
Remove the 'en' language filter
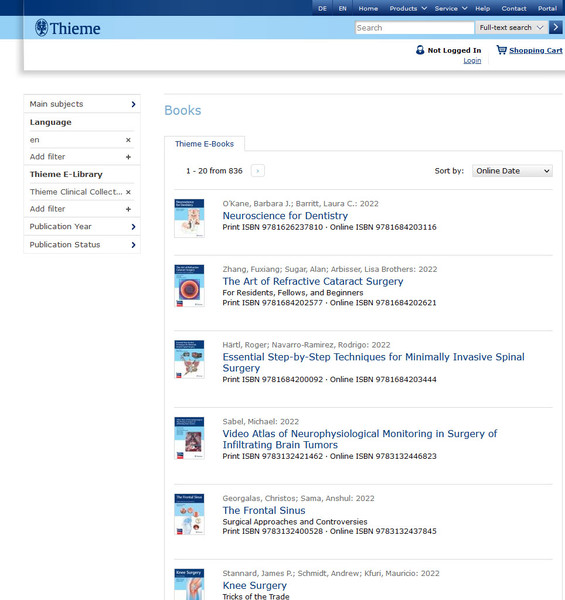(129, 140)
